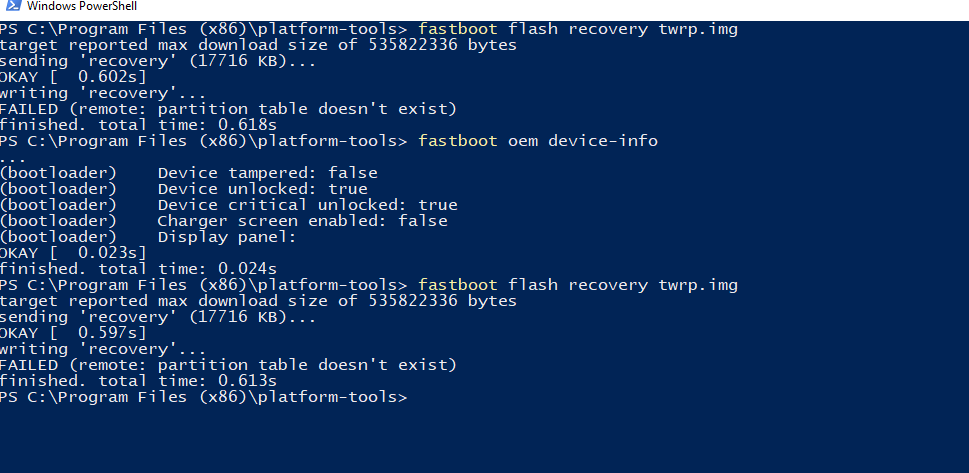
Task: Click the PowerShell icon in the title bar
Action: [12, 7]
